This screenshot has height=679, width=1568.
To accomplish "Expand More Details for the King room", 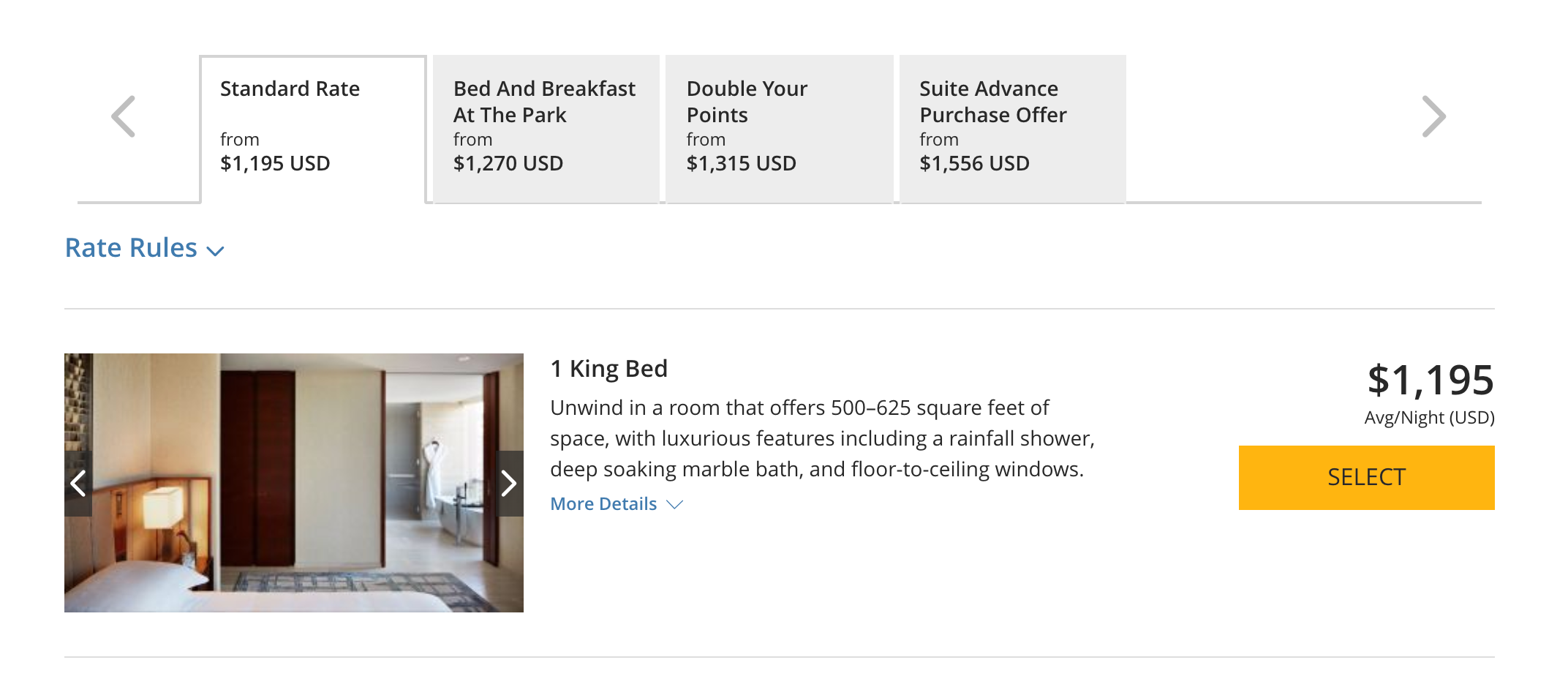I will [603, 504].
